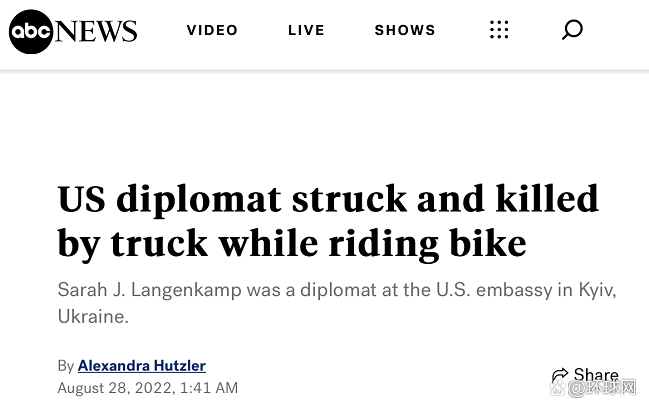Viewport: 649px width, 411px height.
Task: Click the abc circle logo
Action: click(32, 30)
